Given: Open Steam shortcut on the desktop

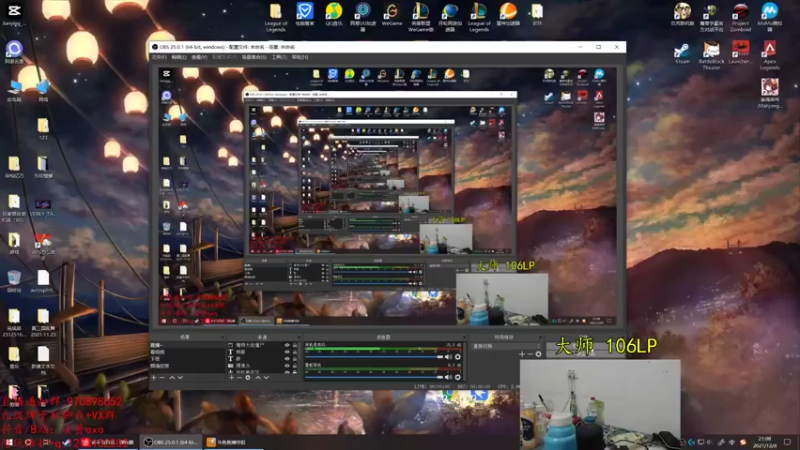Looking at the screenshot, I should 682,54.
